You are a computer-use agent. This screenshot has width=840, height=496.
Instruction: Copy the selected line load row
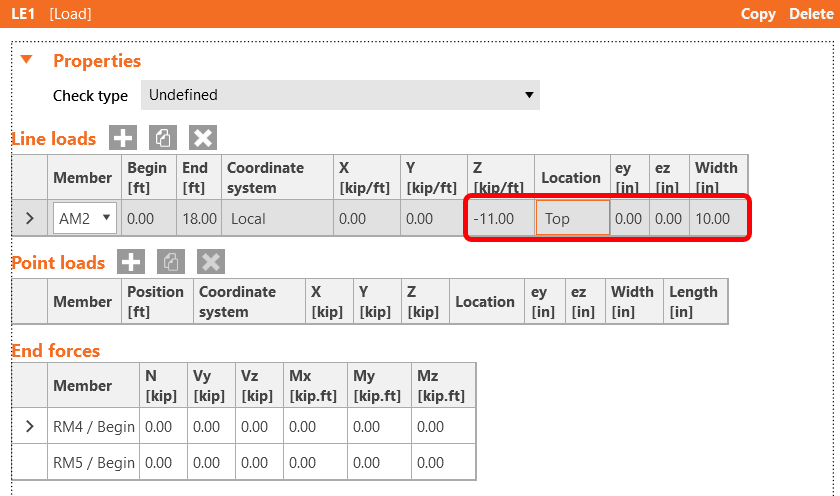click(162, 138)
